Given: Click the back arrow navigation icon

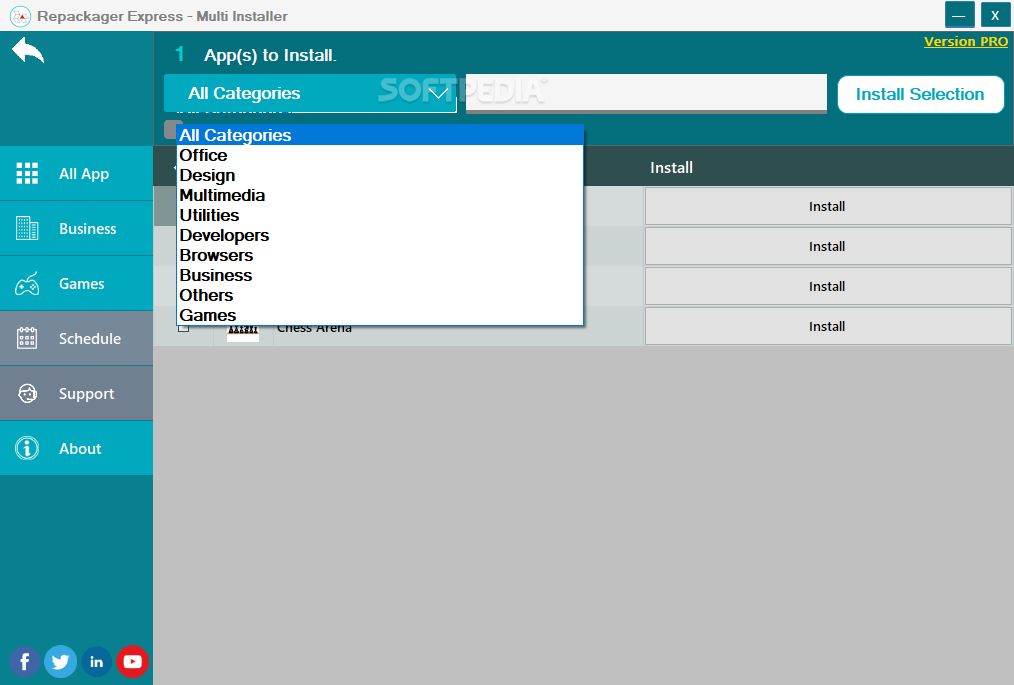Looking at the screenshot, I should tap(27, 49).
